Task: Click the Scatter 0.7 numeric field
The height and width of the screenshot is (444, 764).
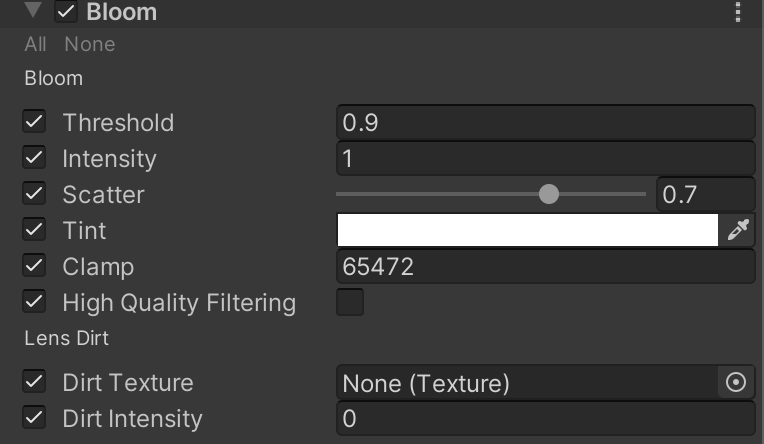Action: [706, 194]
